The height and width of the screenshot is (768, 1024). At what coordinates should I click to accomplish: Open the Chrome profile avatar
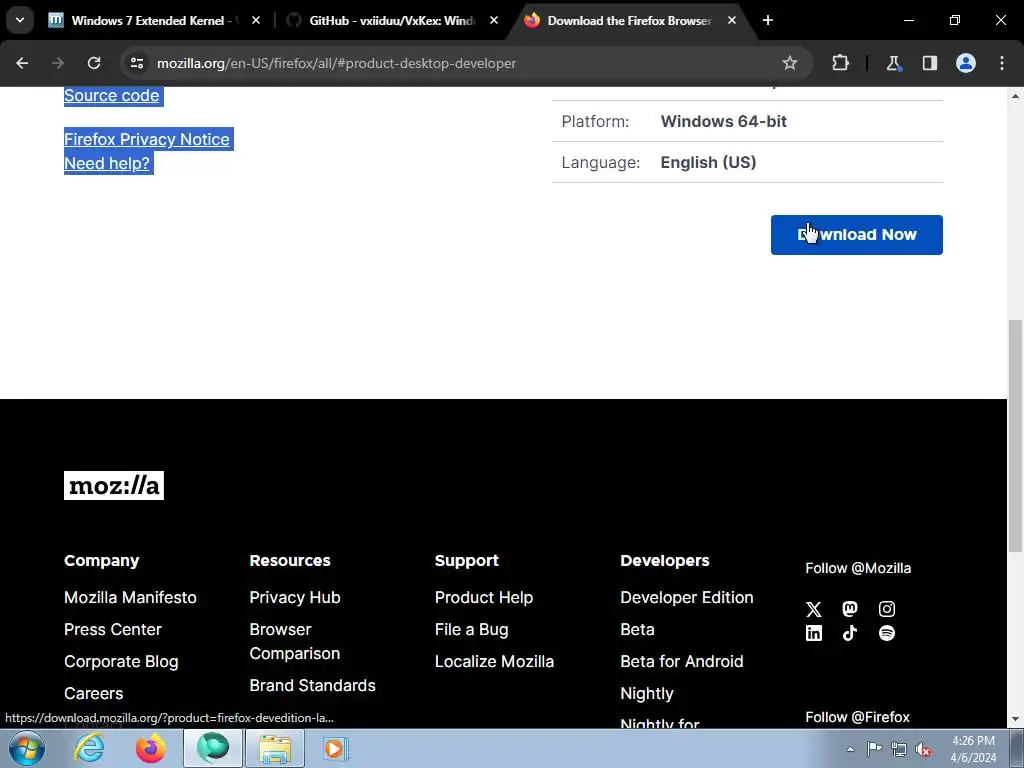[x=966, y=63]
